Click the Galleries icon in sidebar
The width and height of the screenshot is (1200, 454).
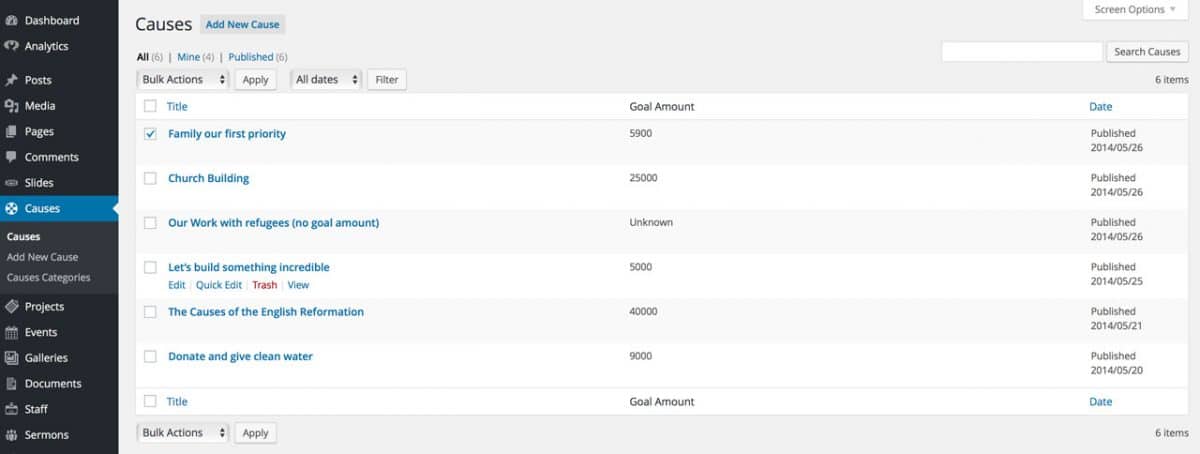[11, 358]
